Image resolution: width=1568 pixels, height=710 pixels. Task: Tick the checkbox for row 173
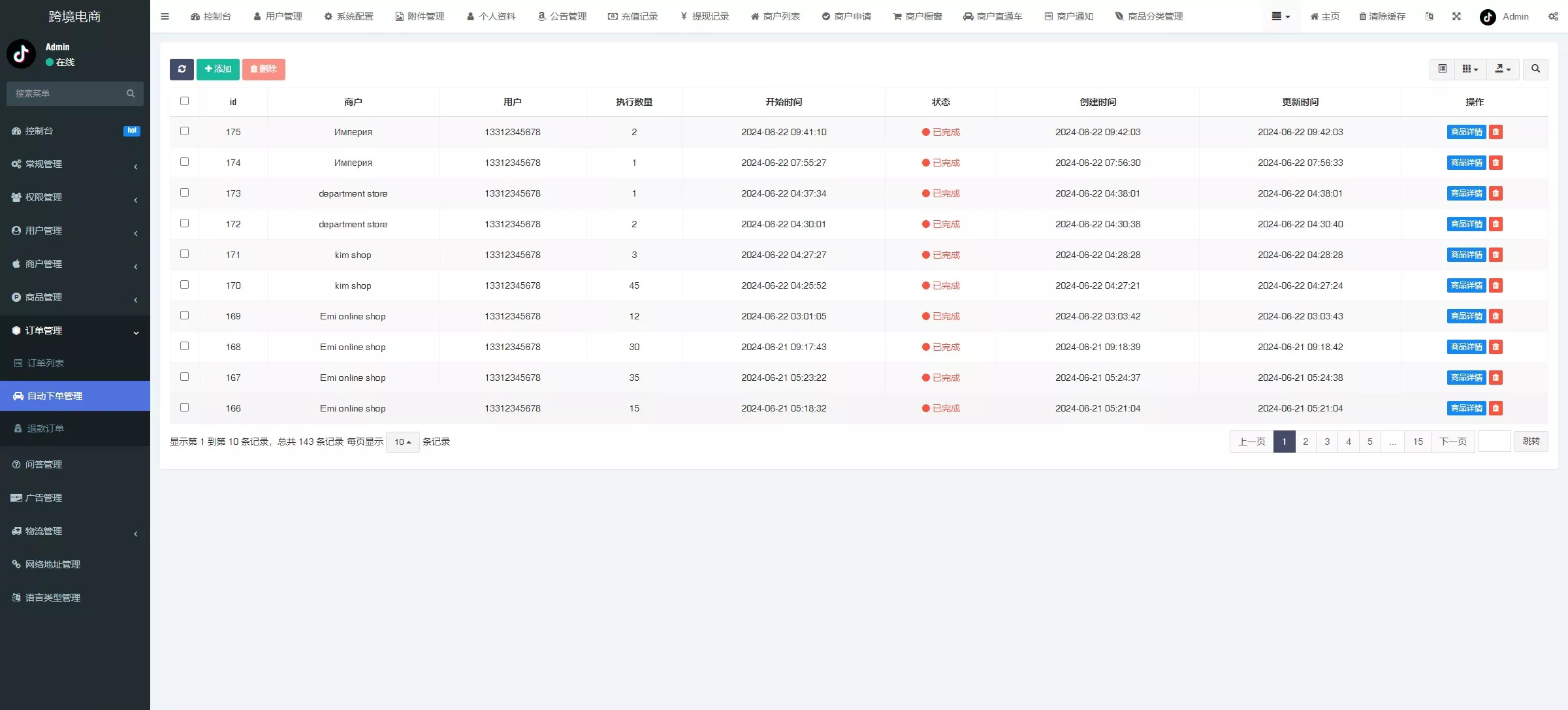pos(184,193)
